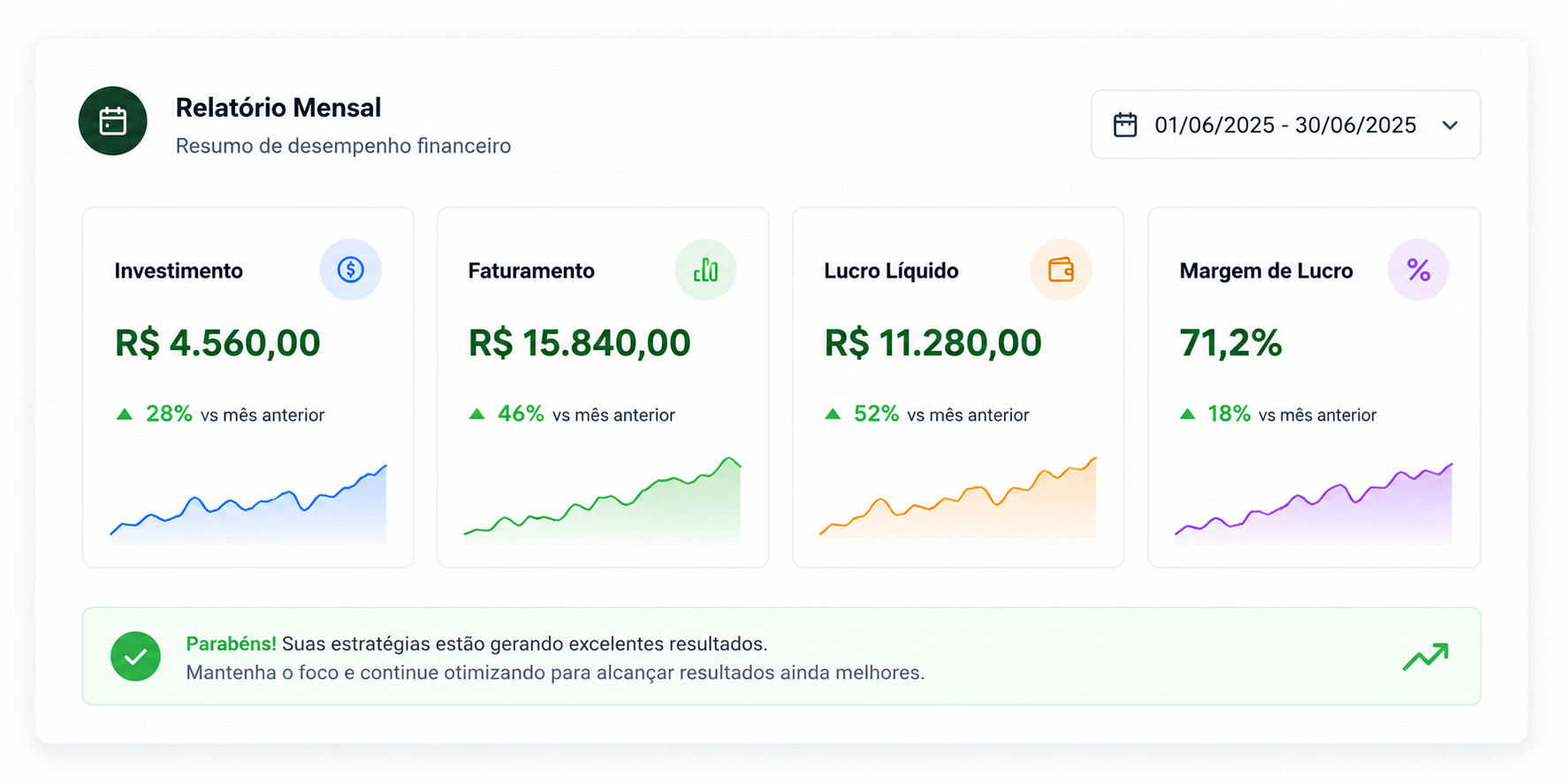The height and width of the screenshot is (784, 1568).
Task: Click the Lucro Líquido orange sparkline chart
Action: [x=958, y=499]
